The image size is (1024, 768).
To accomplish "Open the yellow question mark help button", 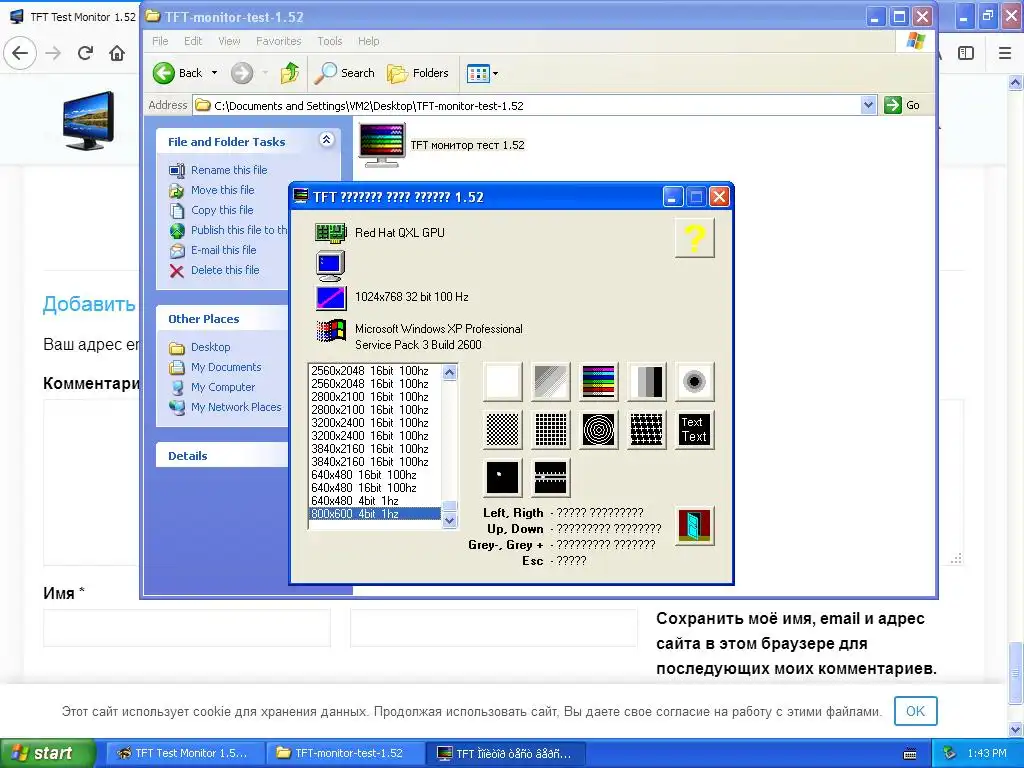I will pyautogui.click(x=694, y=238).
